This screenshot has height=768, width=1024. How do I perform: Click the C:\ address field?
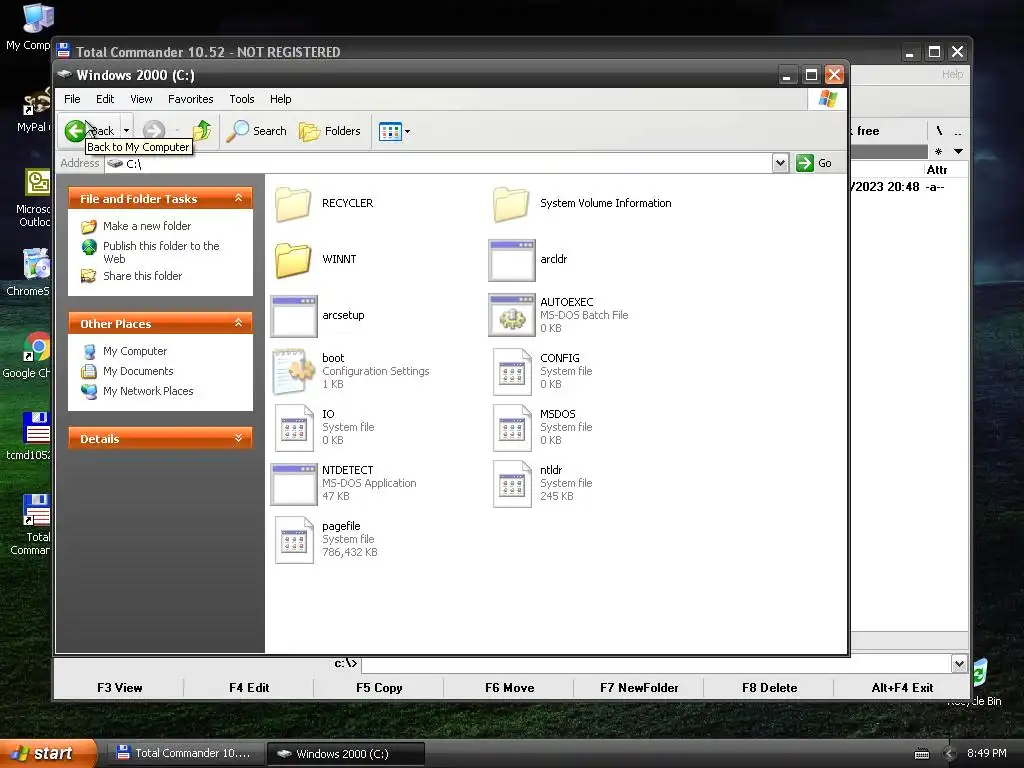[x=439, y=163]
